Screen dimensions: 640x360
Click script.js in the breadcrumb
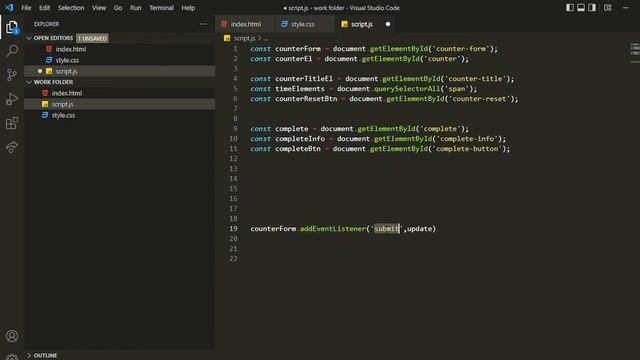244,38
